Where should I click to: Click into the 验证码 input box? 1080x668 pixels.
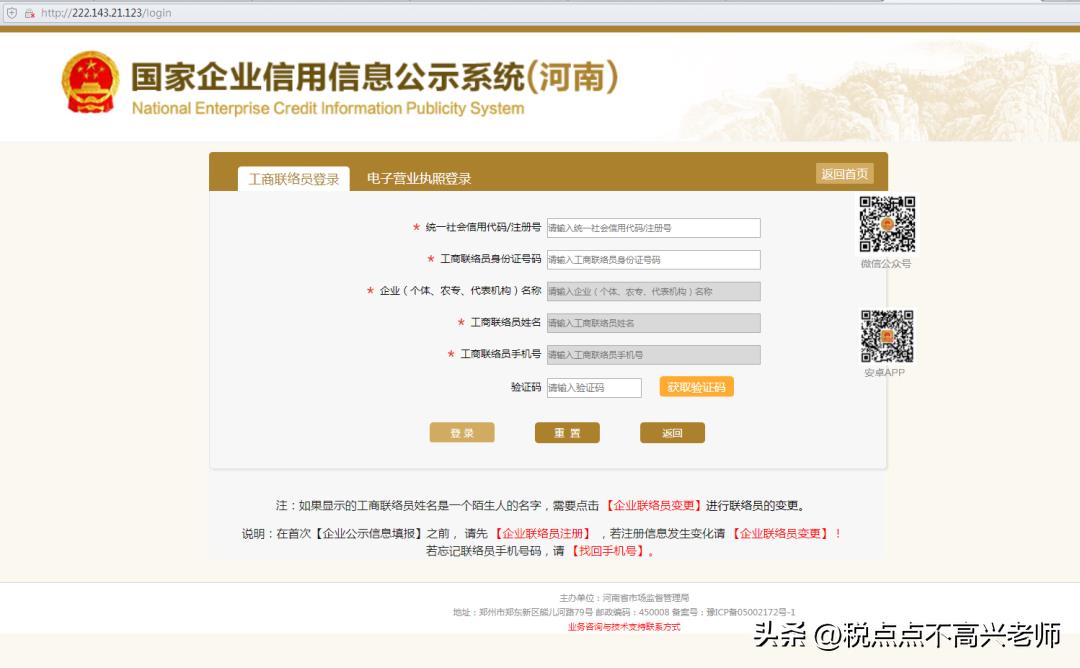pos(594,388)
